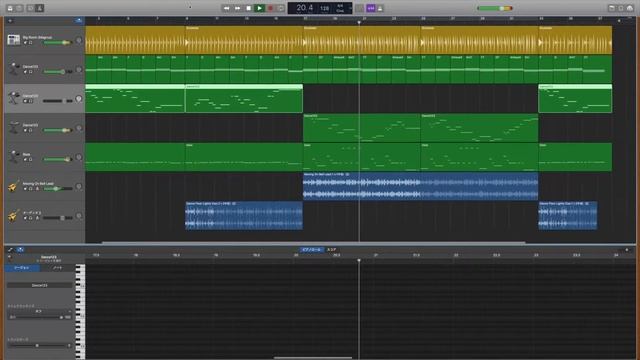
Task: Open the Notepad button
Action: (x=611, y=8)
